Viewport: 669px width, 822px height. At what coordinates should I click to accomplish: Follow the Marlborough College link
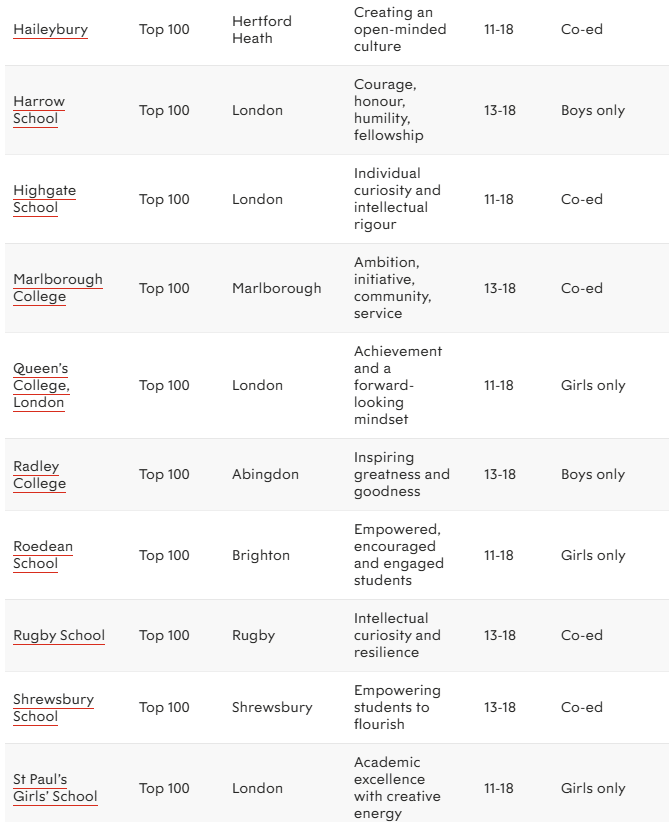pyautogui.click(x=57, y=288)
